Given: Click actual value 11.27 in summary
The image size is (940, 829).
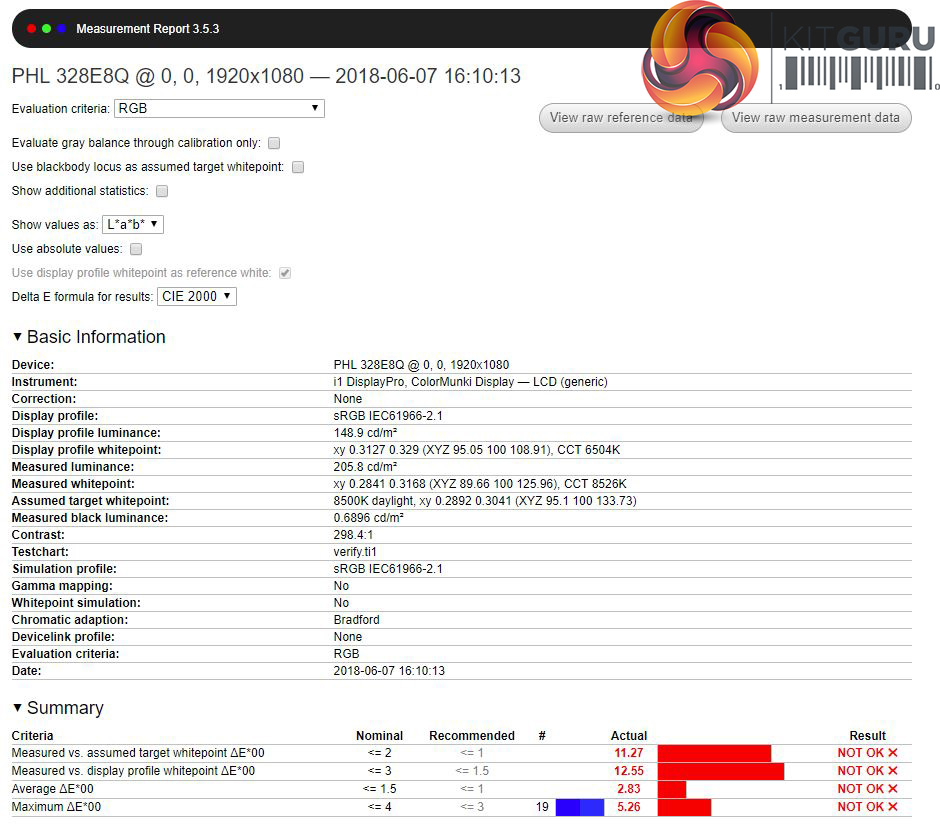Looking at the screenshot, I should point(628,753).
